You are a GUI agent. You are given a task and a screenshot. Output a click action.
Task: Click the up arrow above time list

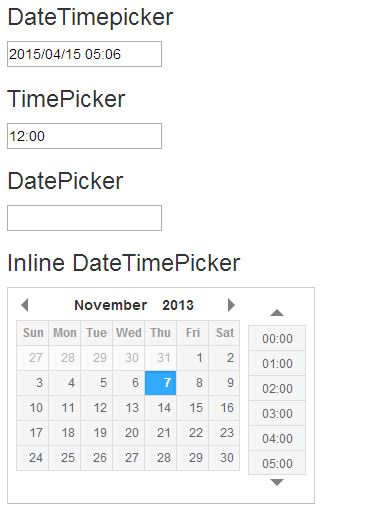click(277, 313)
